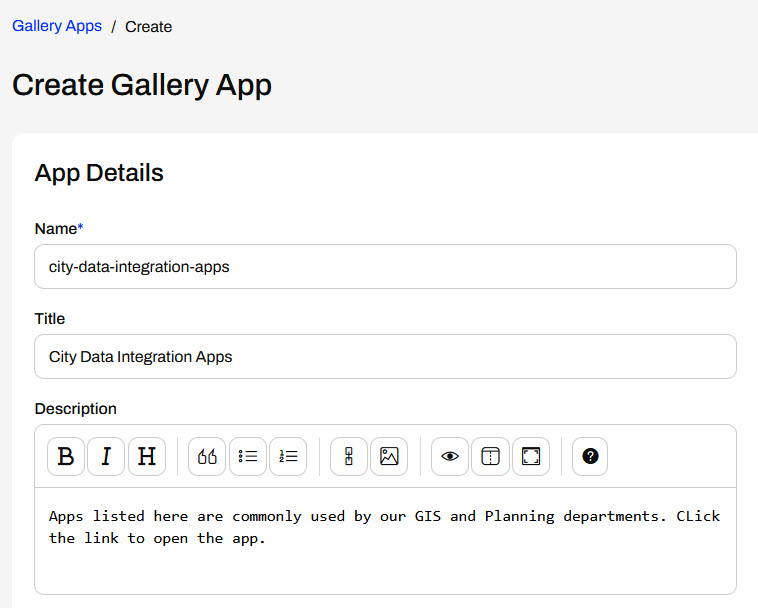Image resolution: width=758 pixels, height=608 pixels.
Task: Insert a block quote in the description
Action: (207, 457)
